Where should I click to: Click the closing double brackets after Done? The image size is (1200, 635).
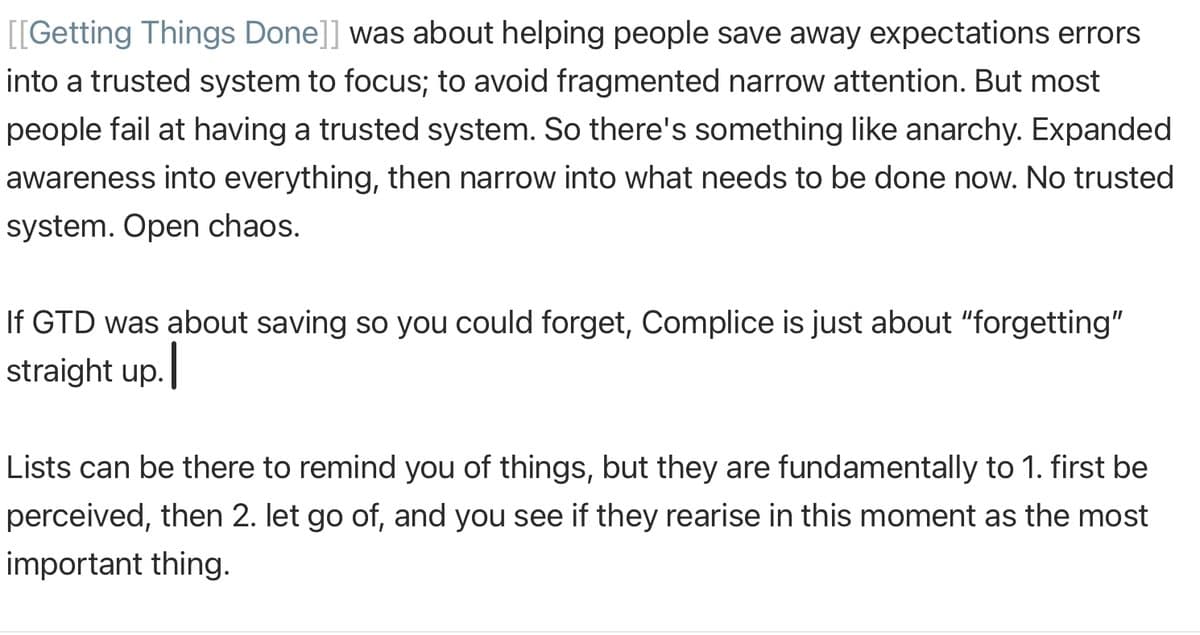click(330, 33)
